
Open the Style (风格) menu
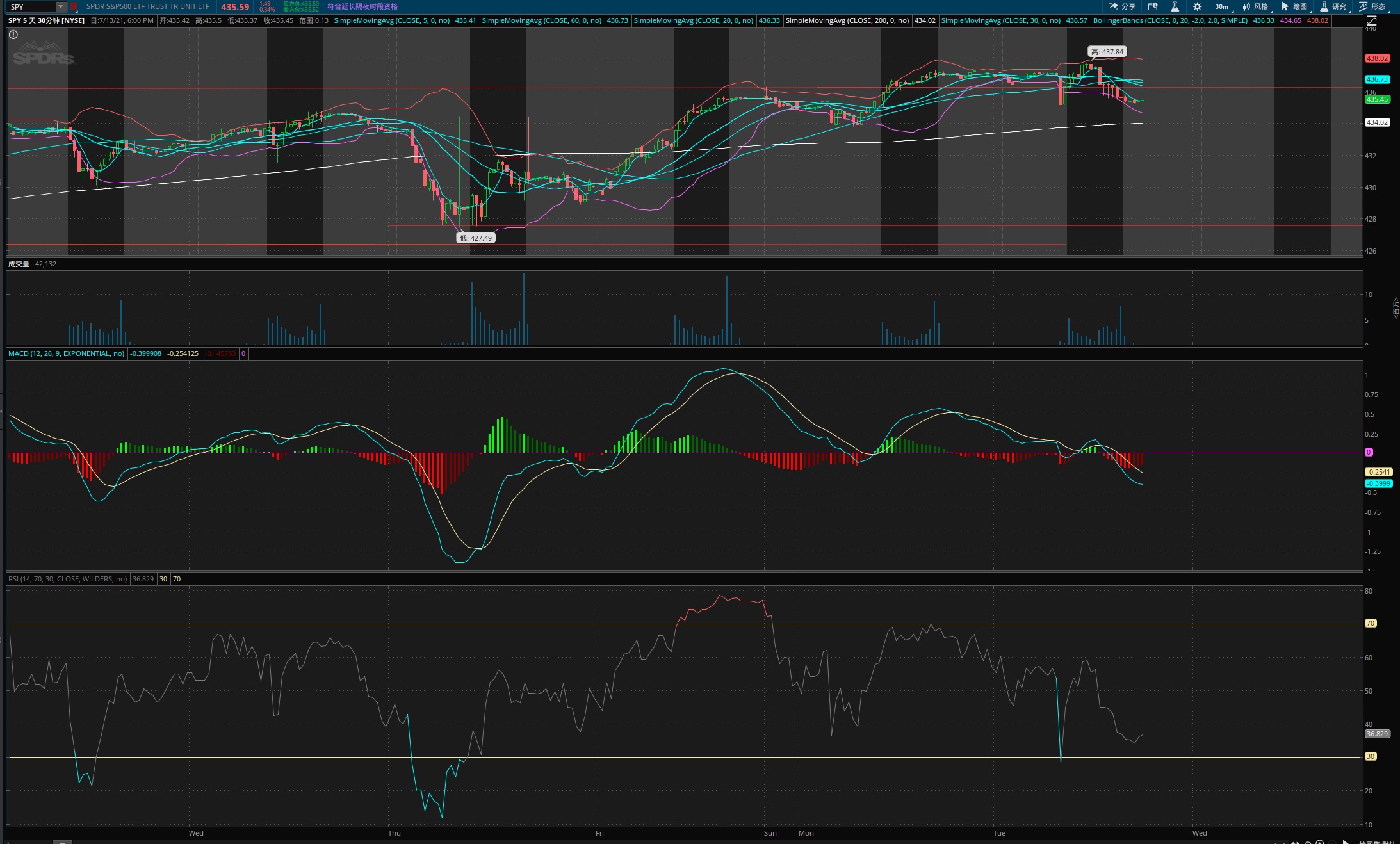click(x=1255, y=6)
